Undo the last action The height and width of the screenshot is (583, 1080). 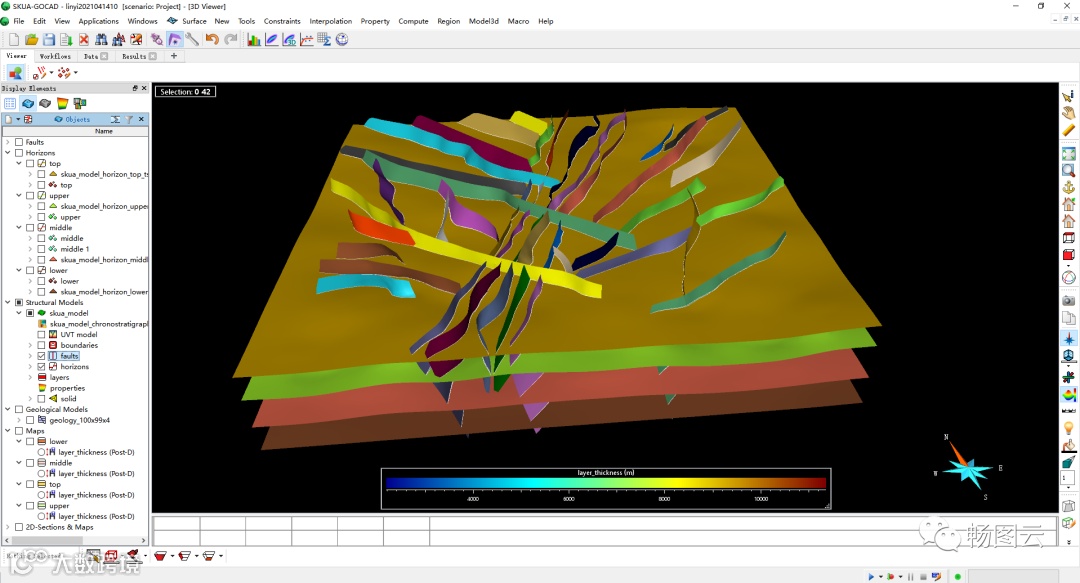(x=212, y=39)
